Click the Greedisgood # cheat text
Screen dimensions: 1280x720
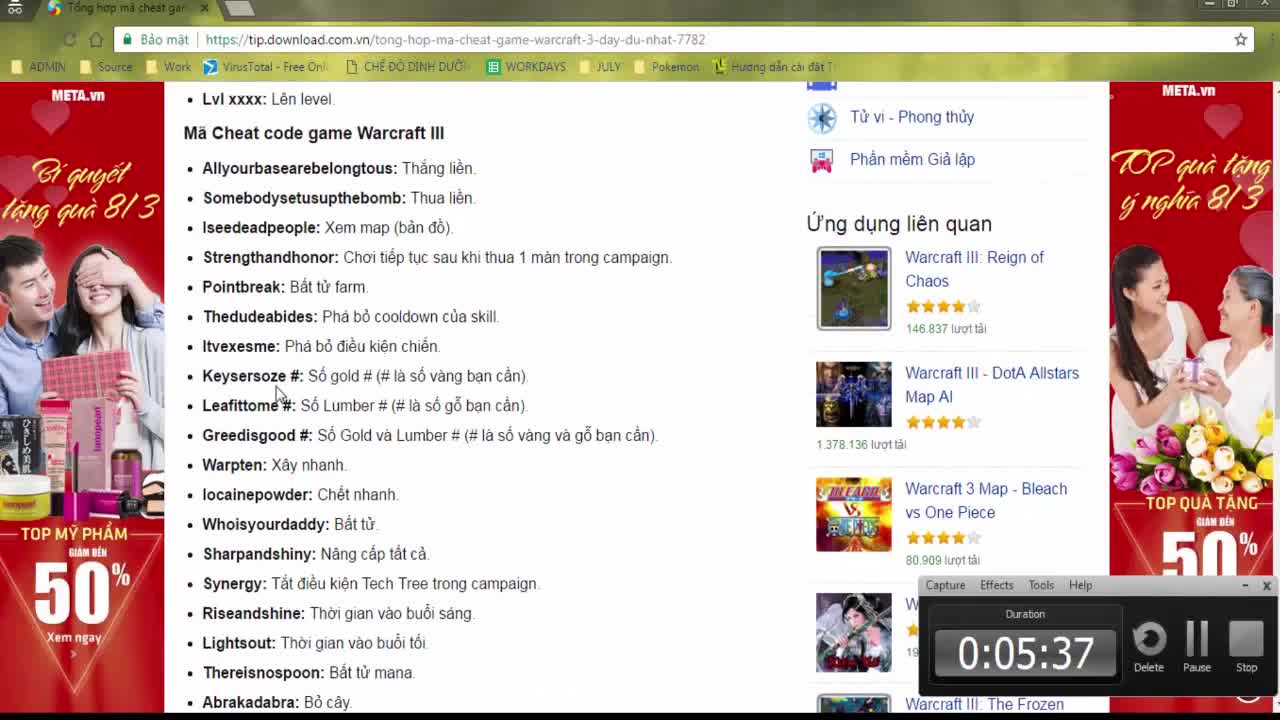(258, 436)
